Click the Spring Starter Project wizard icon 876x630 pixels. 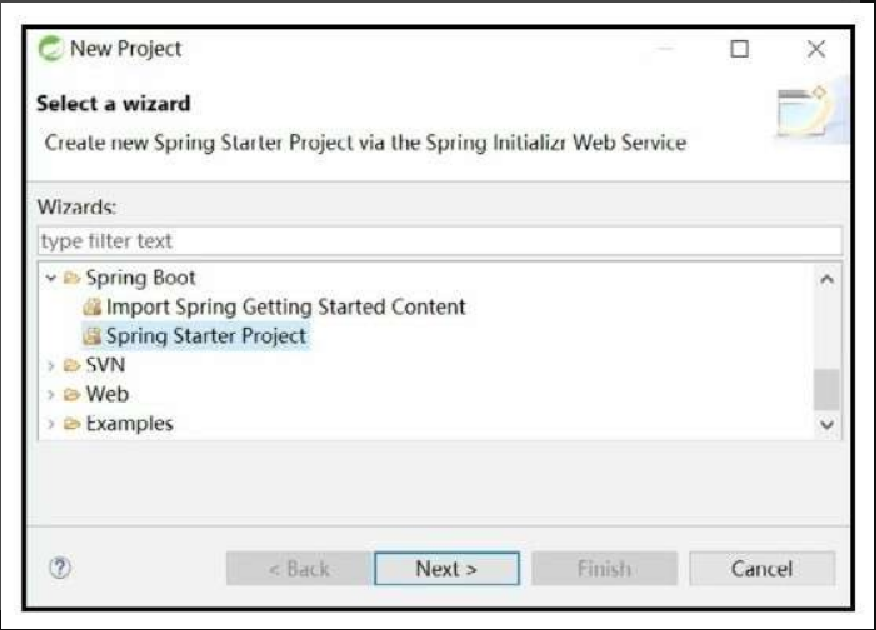click(x=92, y=336)
